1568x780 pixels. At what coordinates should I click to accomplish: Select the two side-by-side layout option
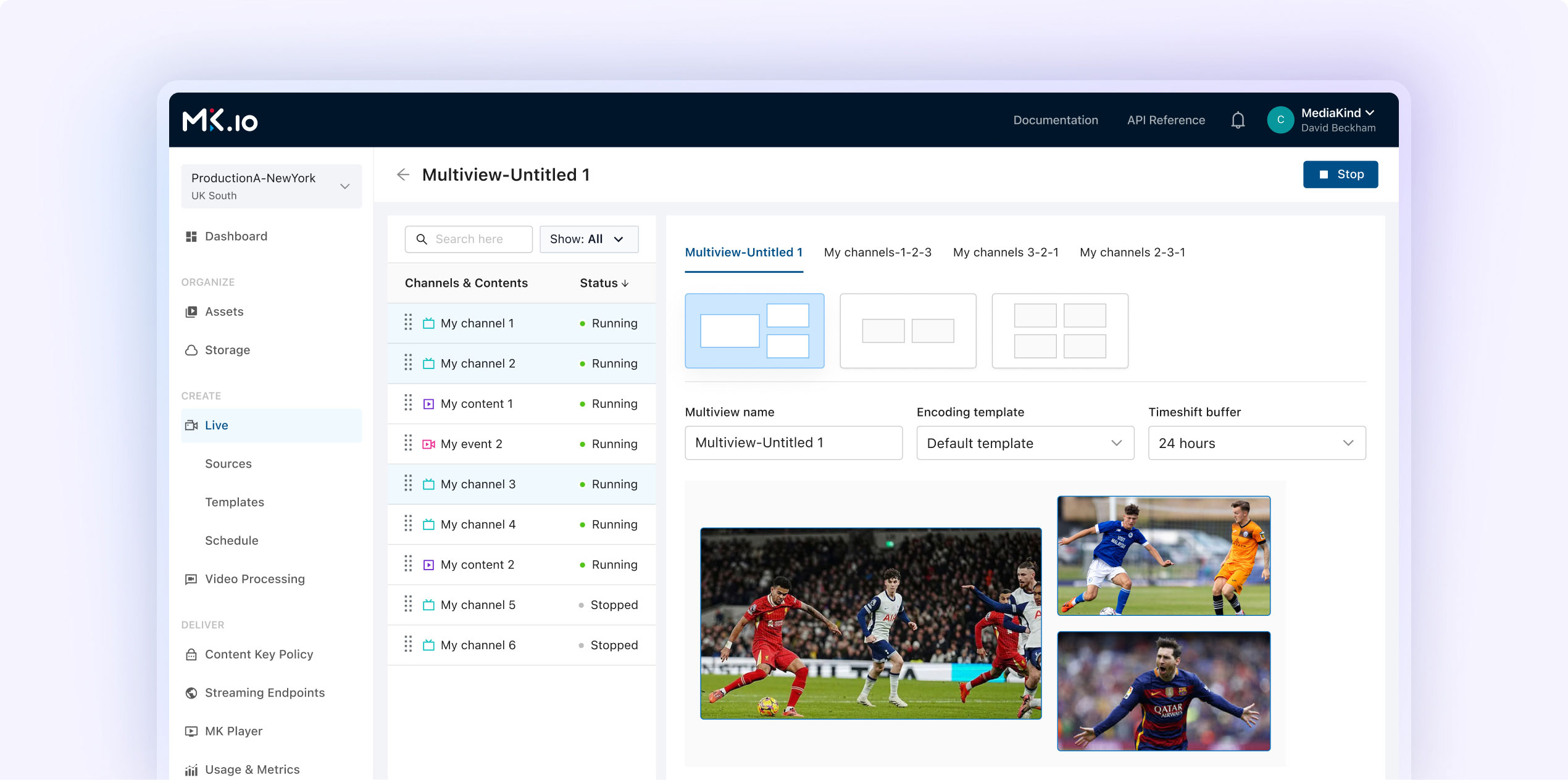point(908,331)
